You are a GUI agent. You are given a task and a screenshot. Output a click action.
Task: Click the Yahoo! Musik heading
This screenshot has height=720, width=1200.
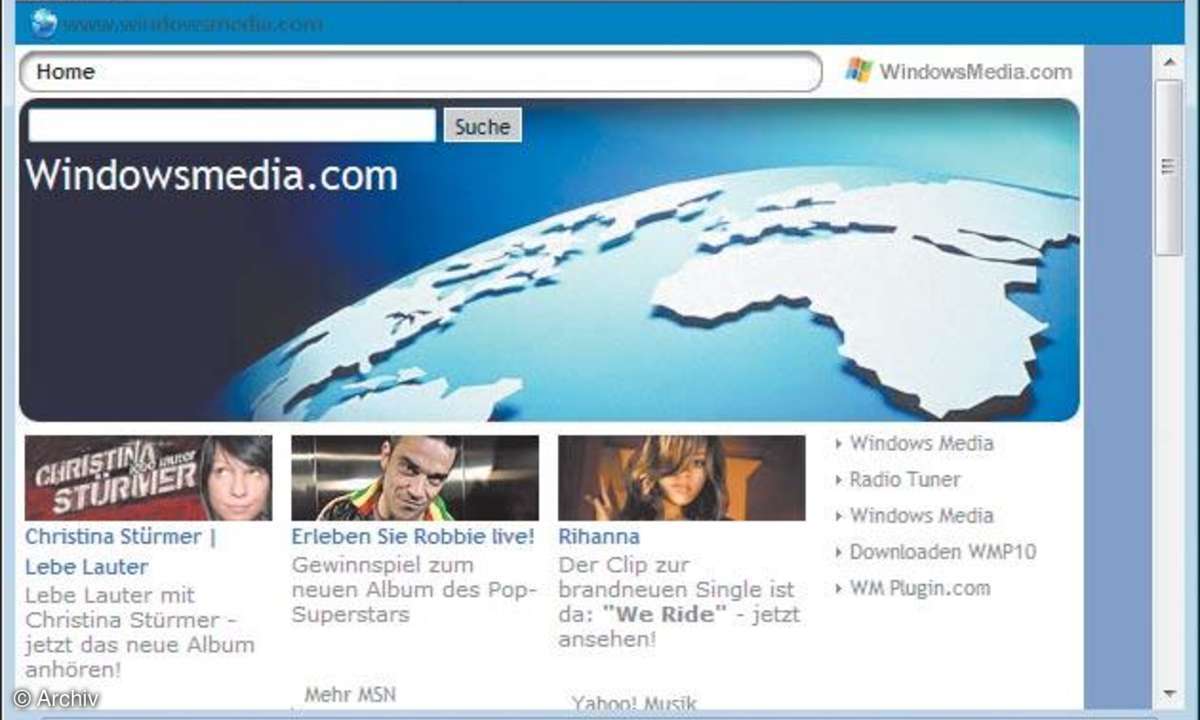coord(634,704)
